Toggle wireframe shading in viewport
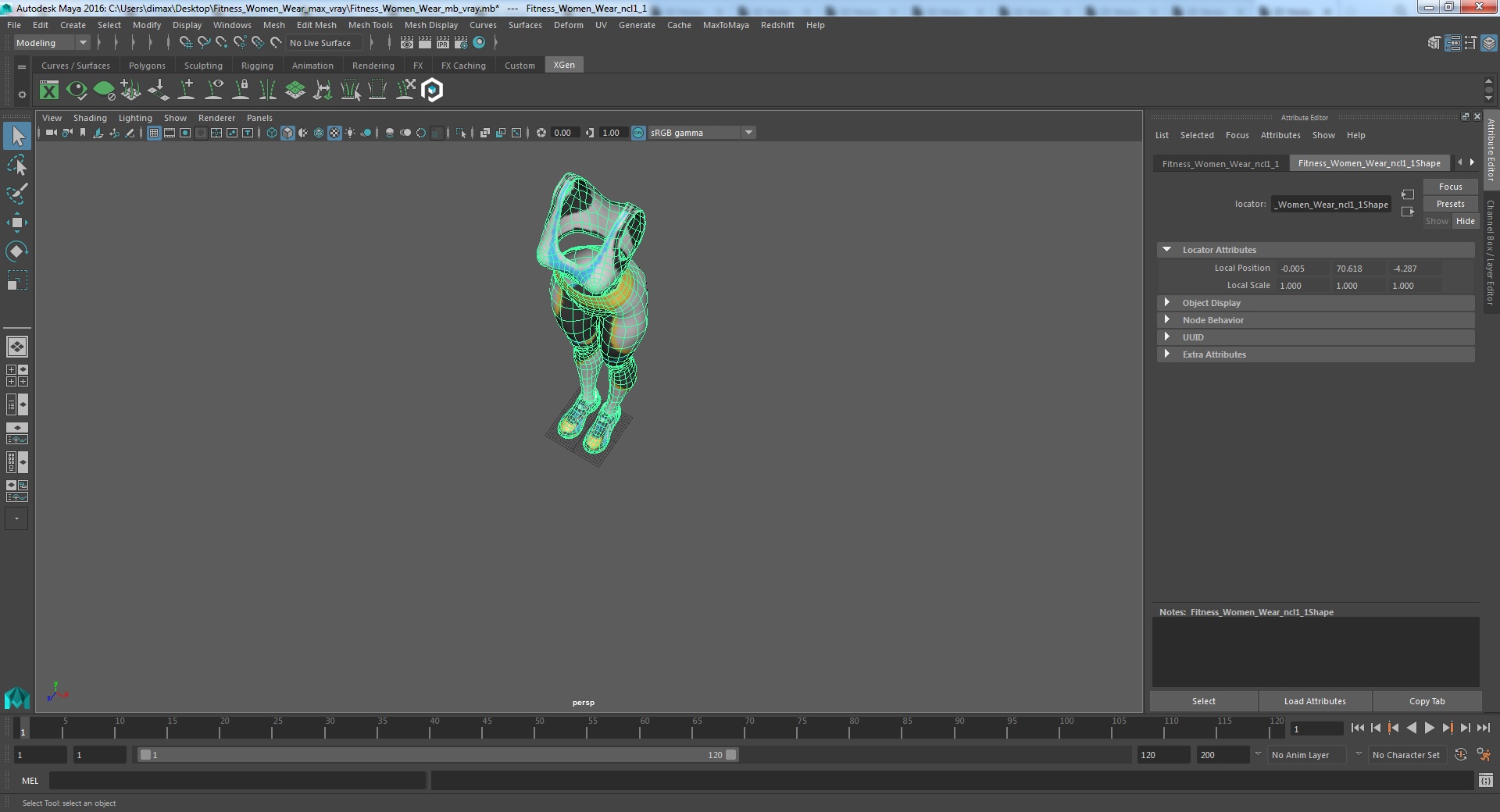The image size is (1500, 812). click(x=272, y=133)
